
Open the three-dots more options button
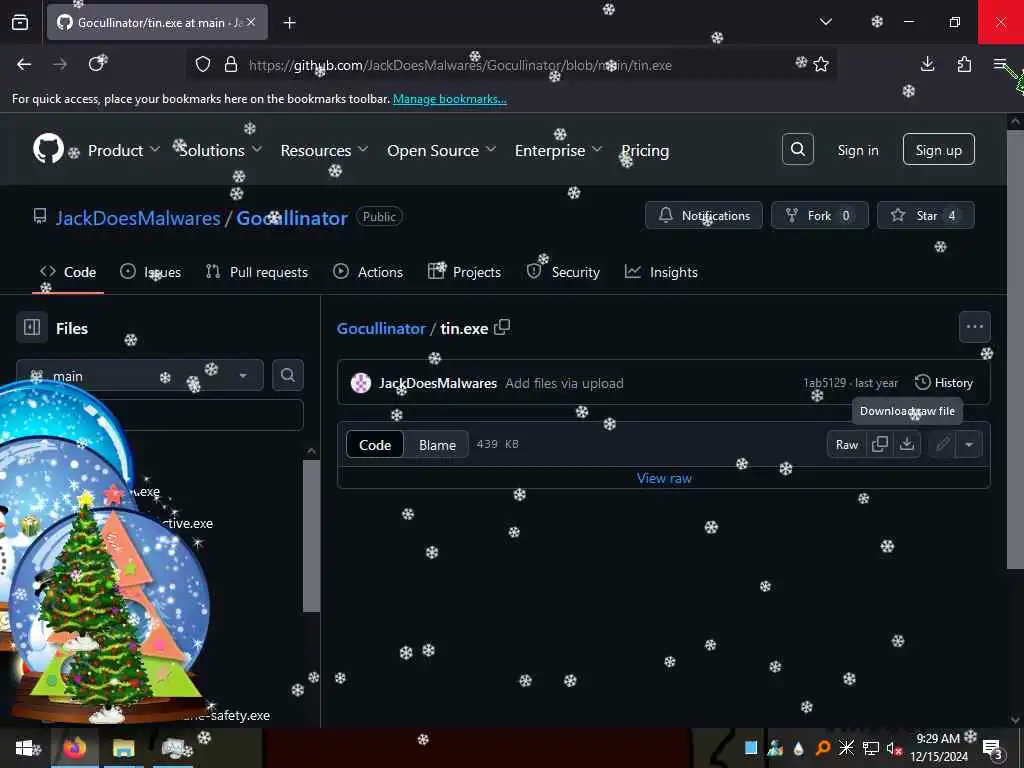974,327
